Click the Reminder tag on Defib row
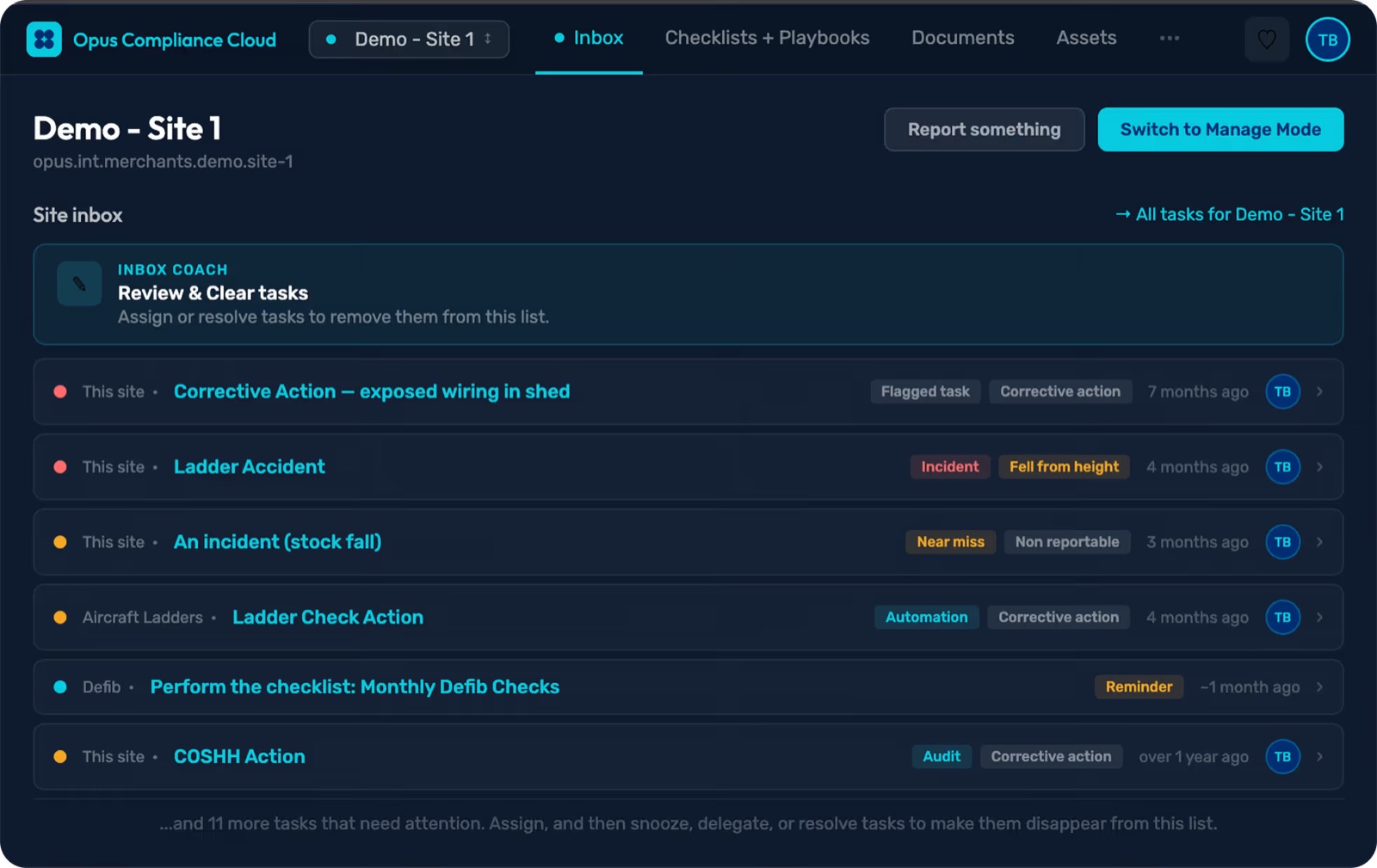The width and height of the screenshot is (1377, 868). point(1139,686)
